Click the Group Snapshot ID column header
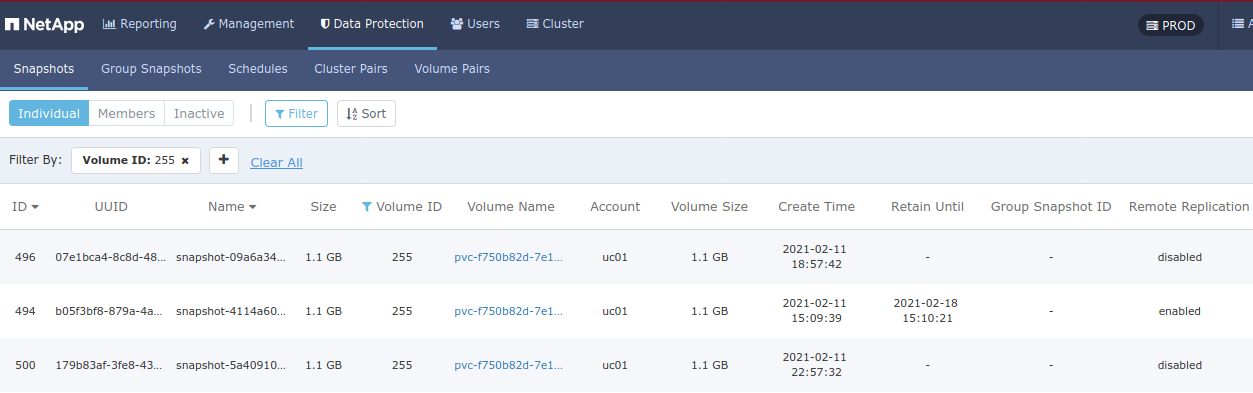 (1051, 207)
